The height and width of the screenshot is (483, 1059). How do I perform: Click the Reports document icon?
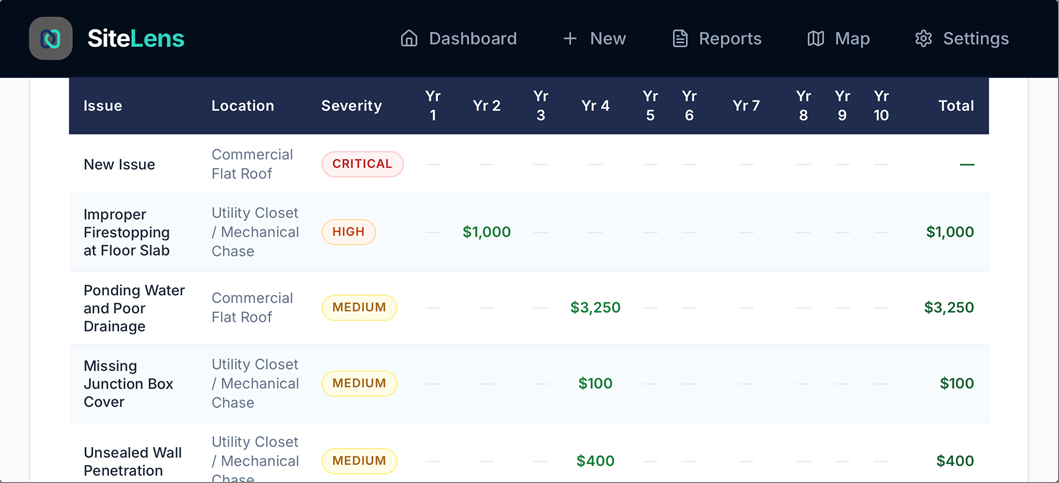pyautogui.click(x=680, y=39)
